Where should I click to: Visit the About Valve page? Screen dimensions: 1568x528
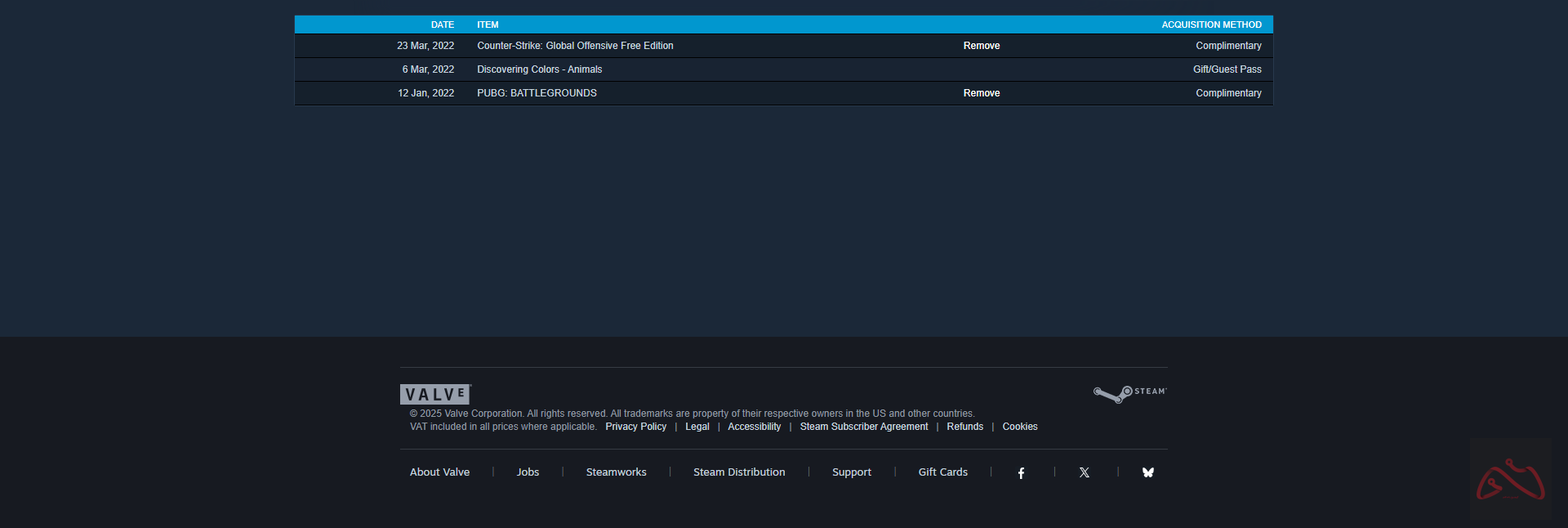439,472
